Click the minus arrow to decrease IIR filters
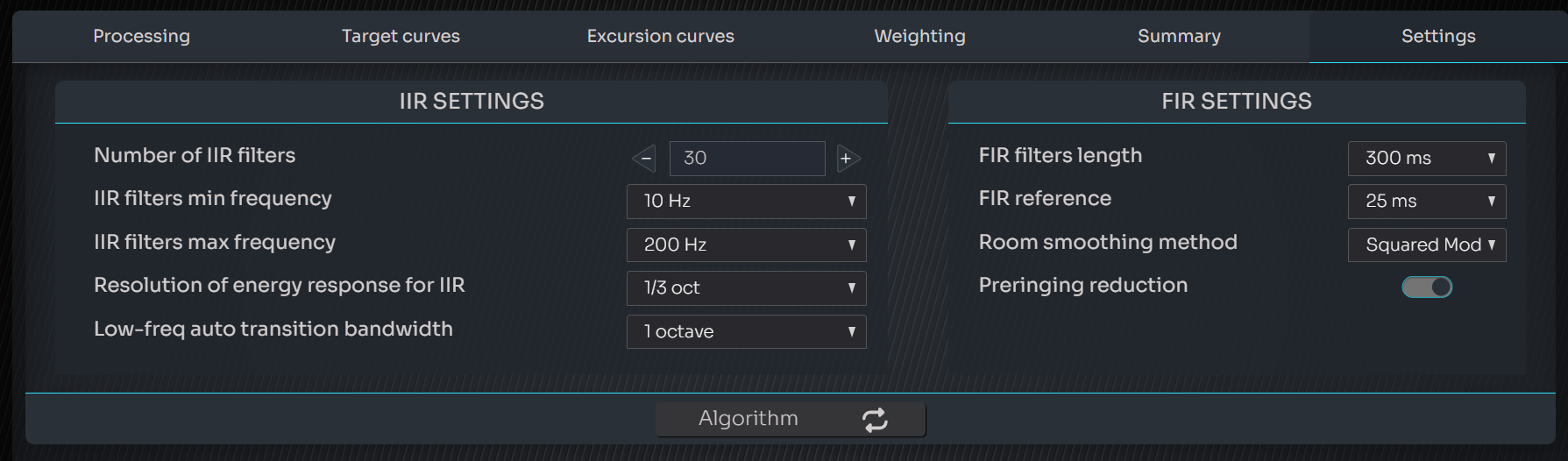This screenshot has height=461, width=1568. [644, 159]
